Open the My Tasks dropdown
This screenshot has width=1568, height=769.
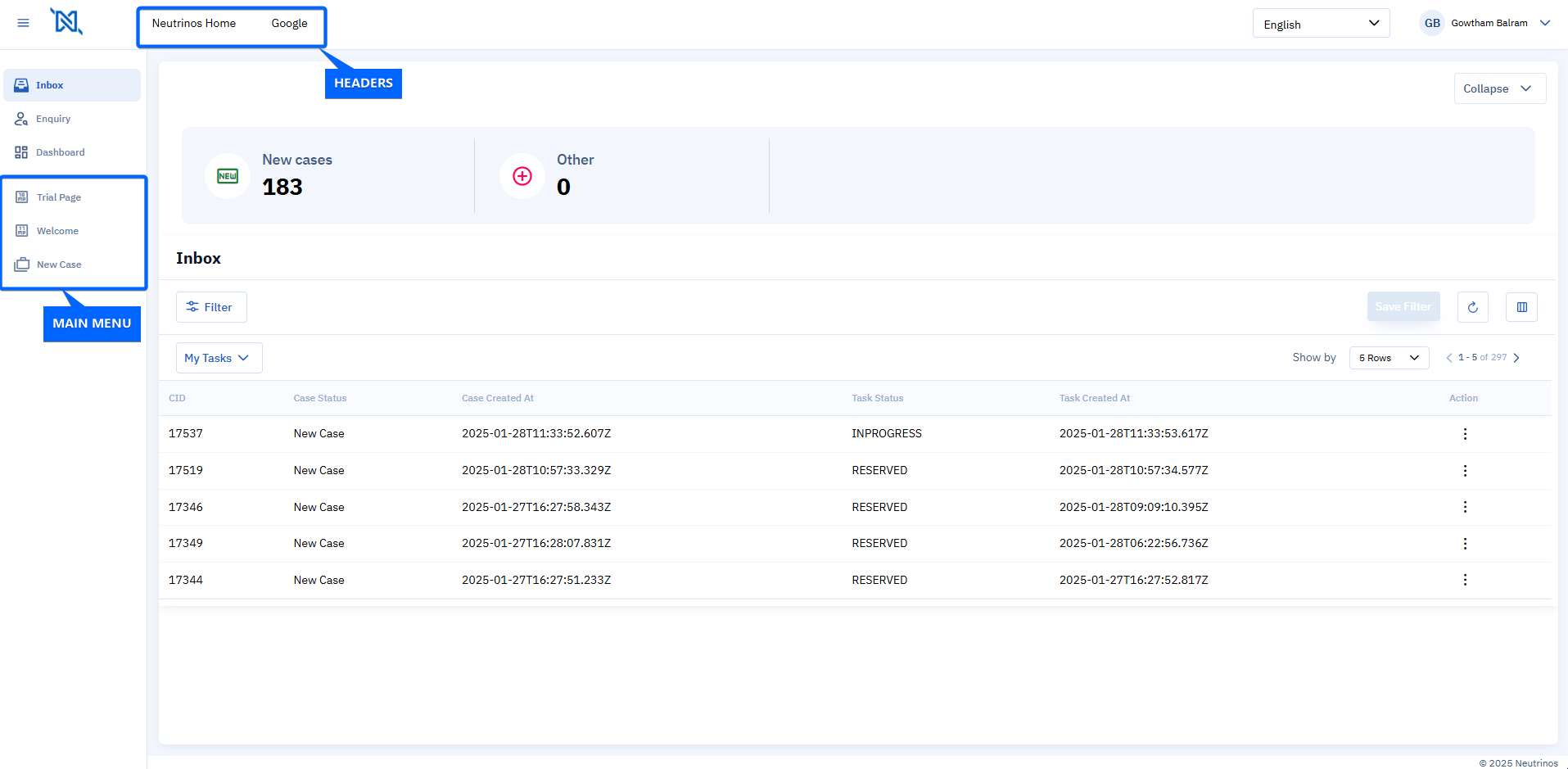[x=219, y=358]
